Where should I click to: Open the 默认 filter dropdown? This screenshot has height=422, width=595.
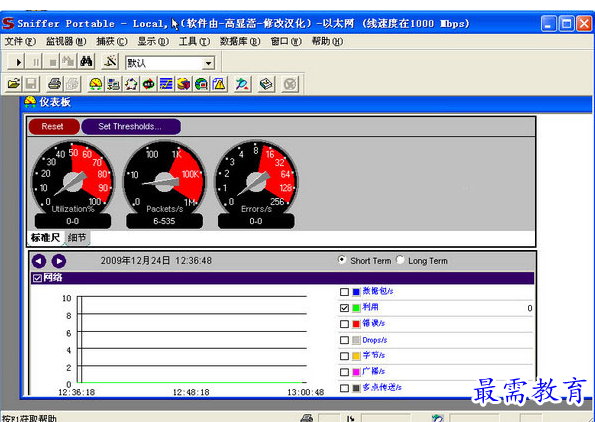pos(208,63)
